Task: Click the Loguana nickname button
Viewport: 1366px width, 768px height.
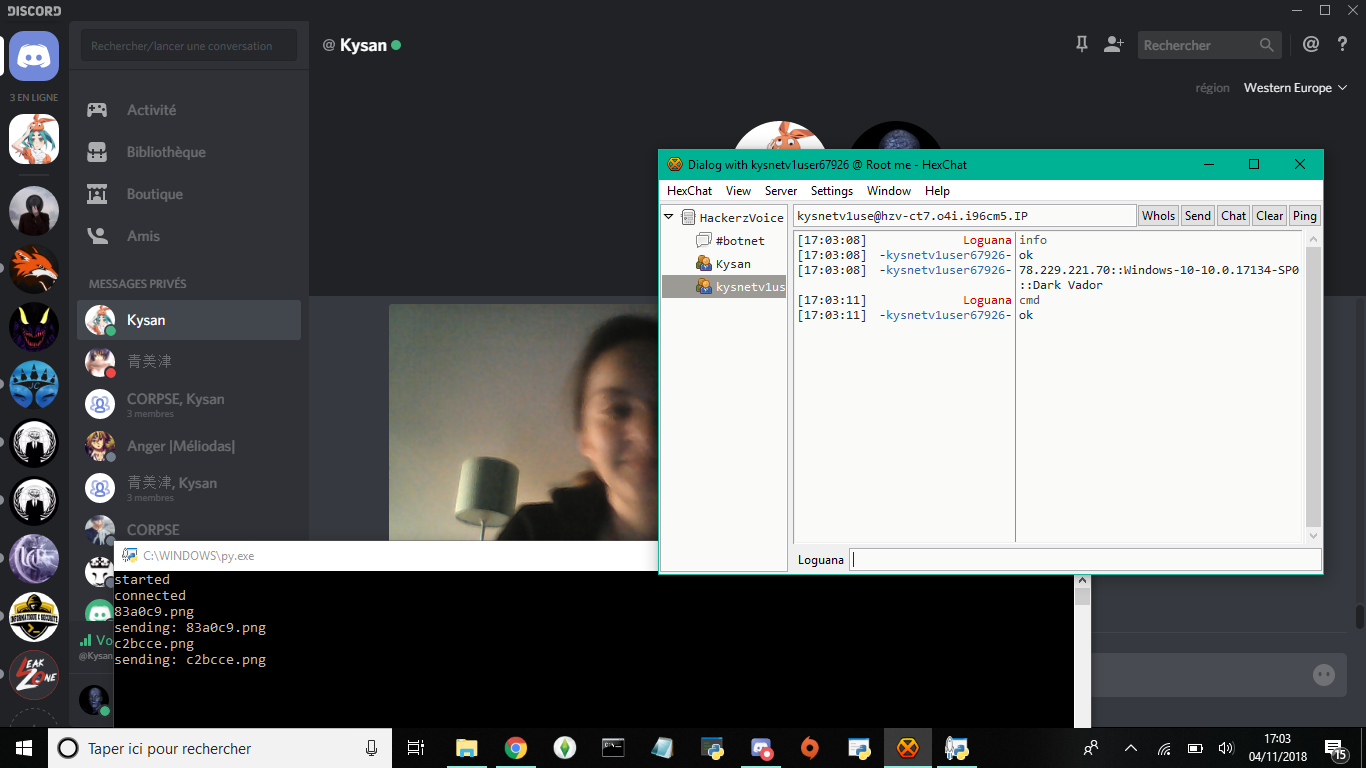Action: point(821,560)
